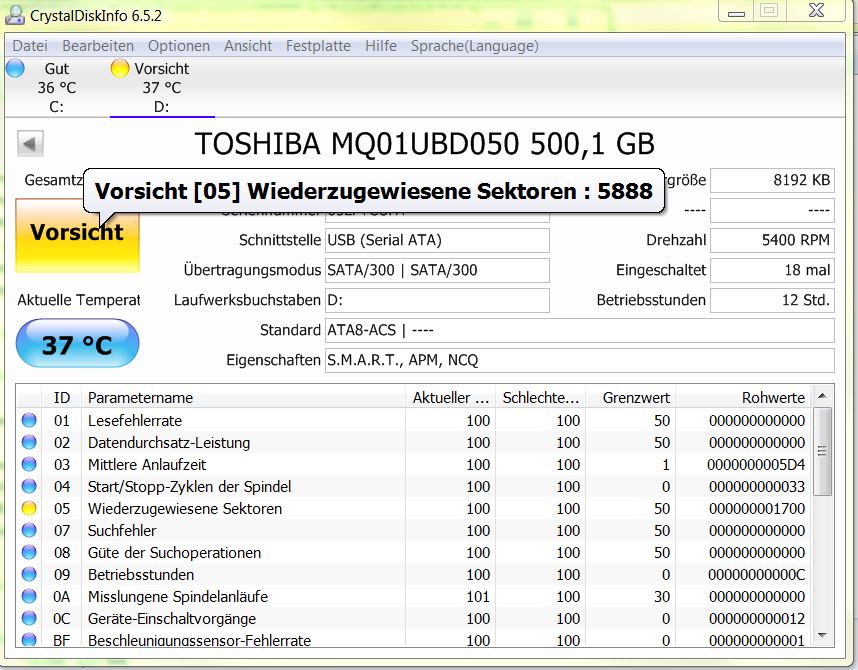Select the Misslungene Spindelanläufe parameter name
Screen dimensions: 858x670
tap(178, 597)
